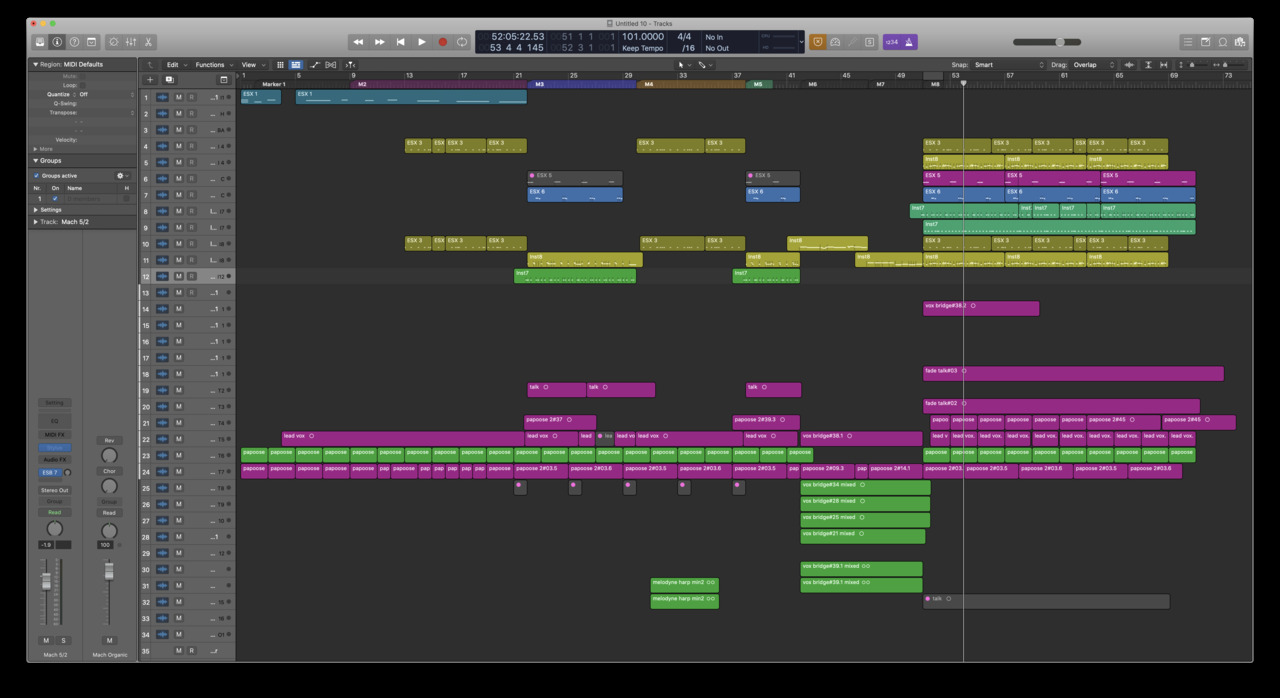This screenshot has width=1280, height=698.
Task: Toggle the Groups active checkbox
Action: (x=37, y=175)
